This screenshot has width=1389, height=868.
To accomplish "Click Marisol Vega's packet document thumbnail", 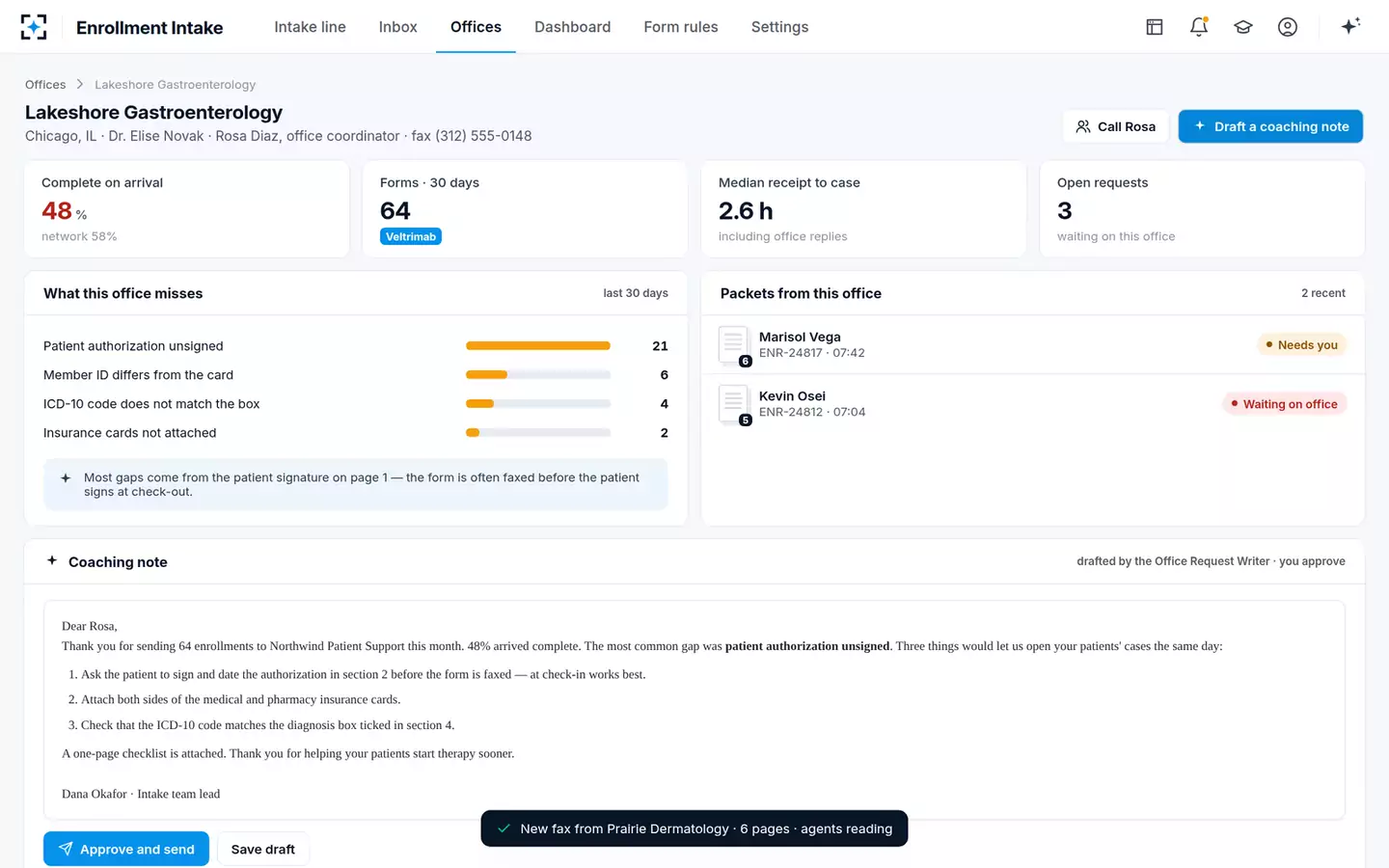I will coord(733,345).
